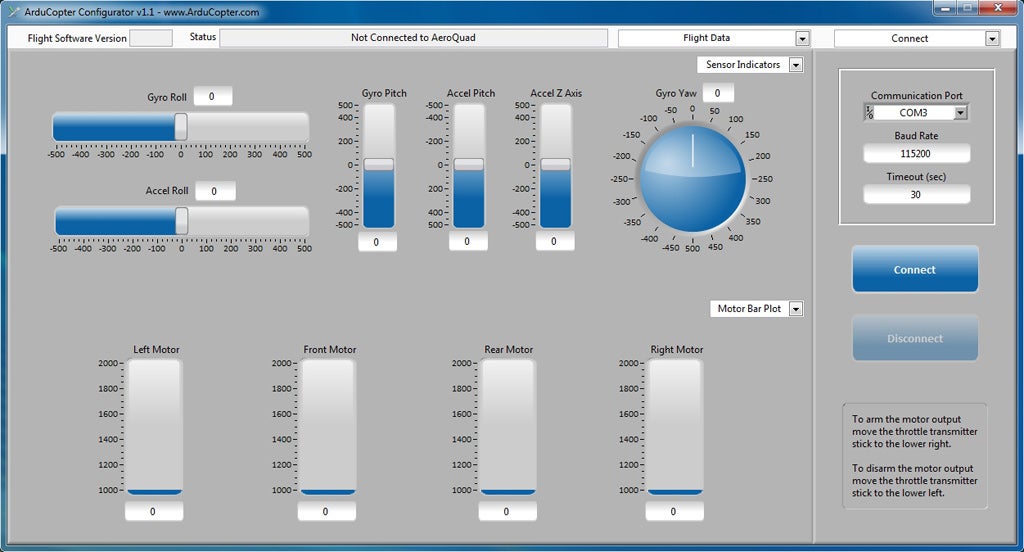Screen dimensions: 1024x552
Task: Click the Baud Rate field
Action: [x=916, y=154]
